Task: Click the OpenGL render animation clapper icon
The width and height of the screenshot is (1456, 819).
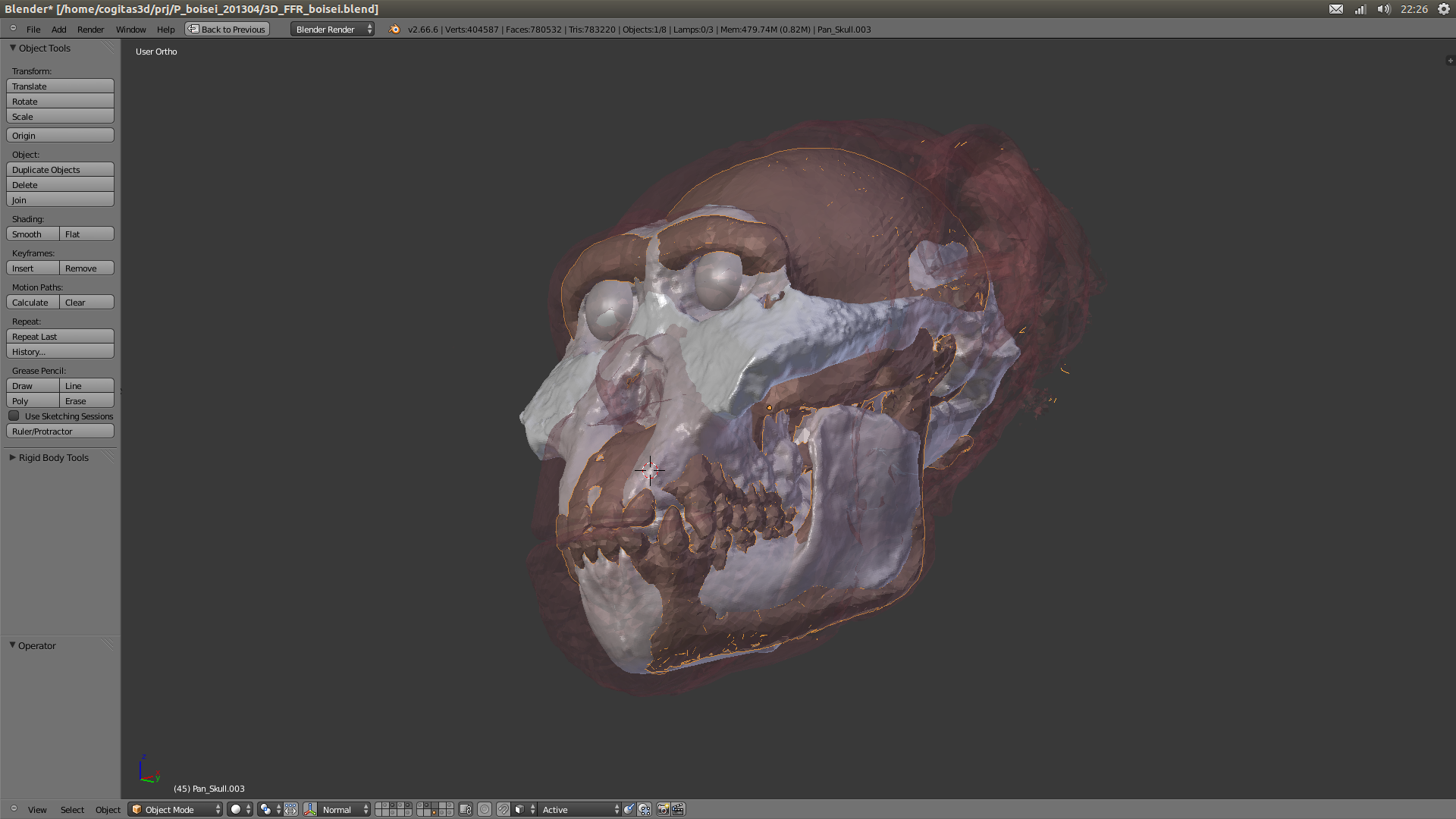Action: coord(678,810)
